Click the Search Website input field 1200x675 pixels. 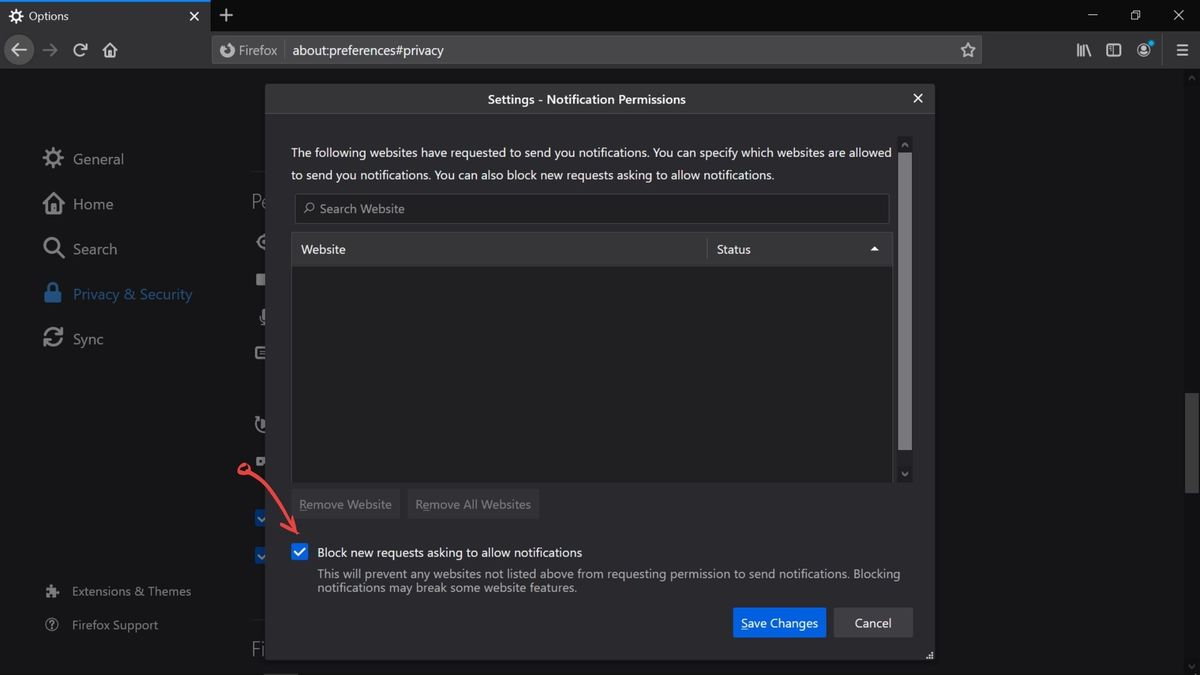590,208
